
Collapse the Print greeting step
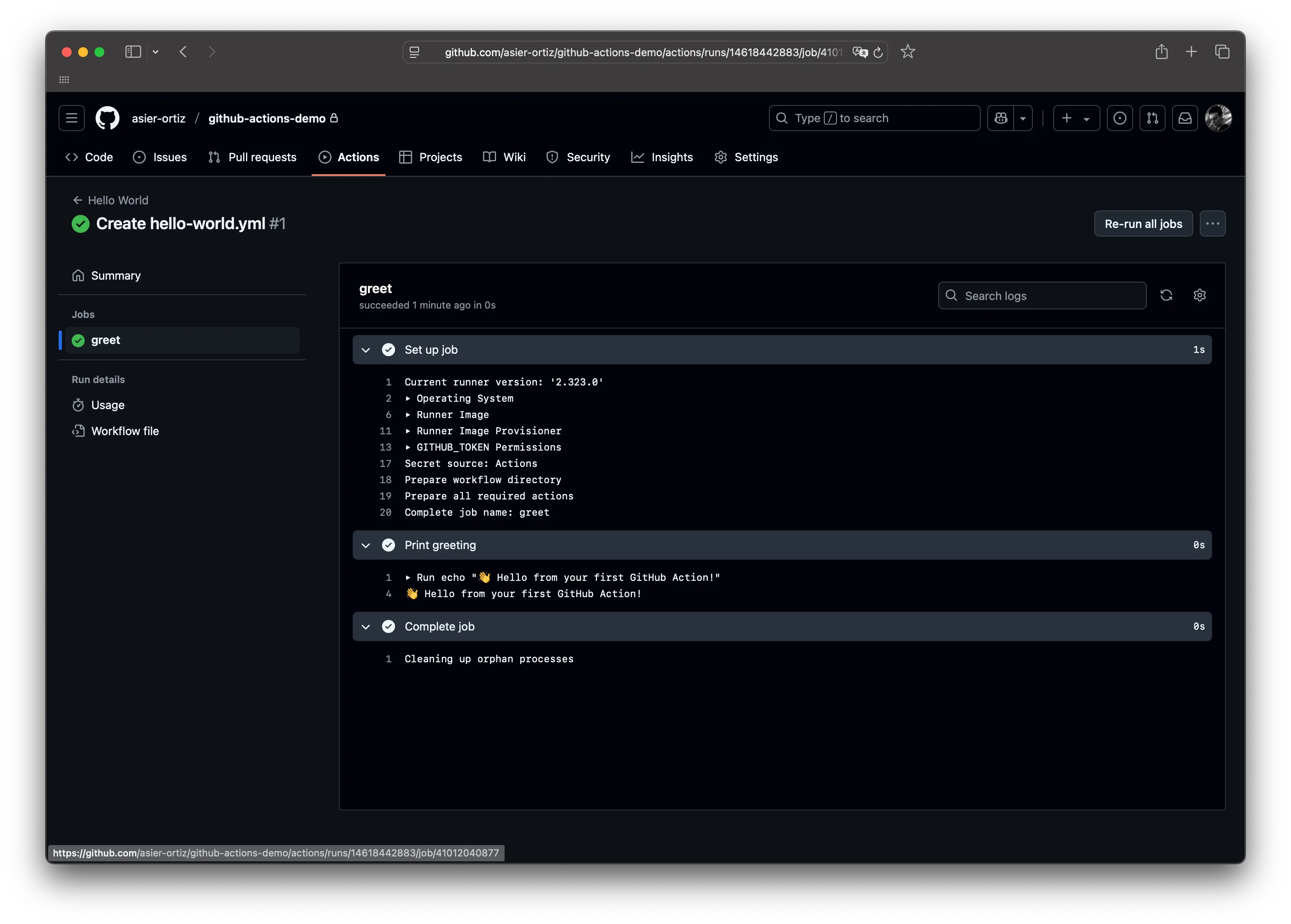782,545
